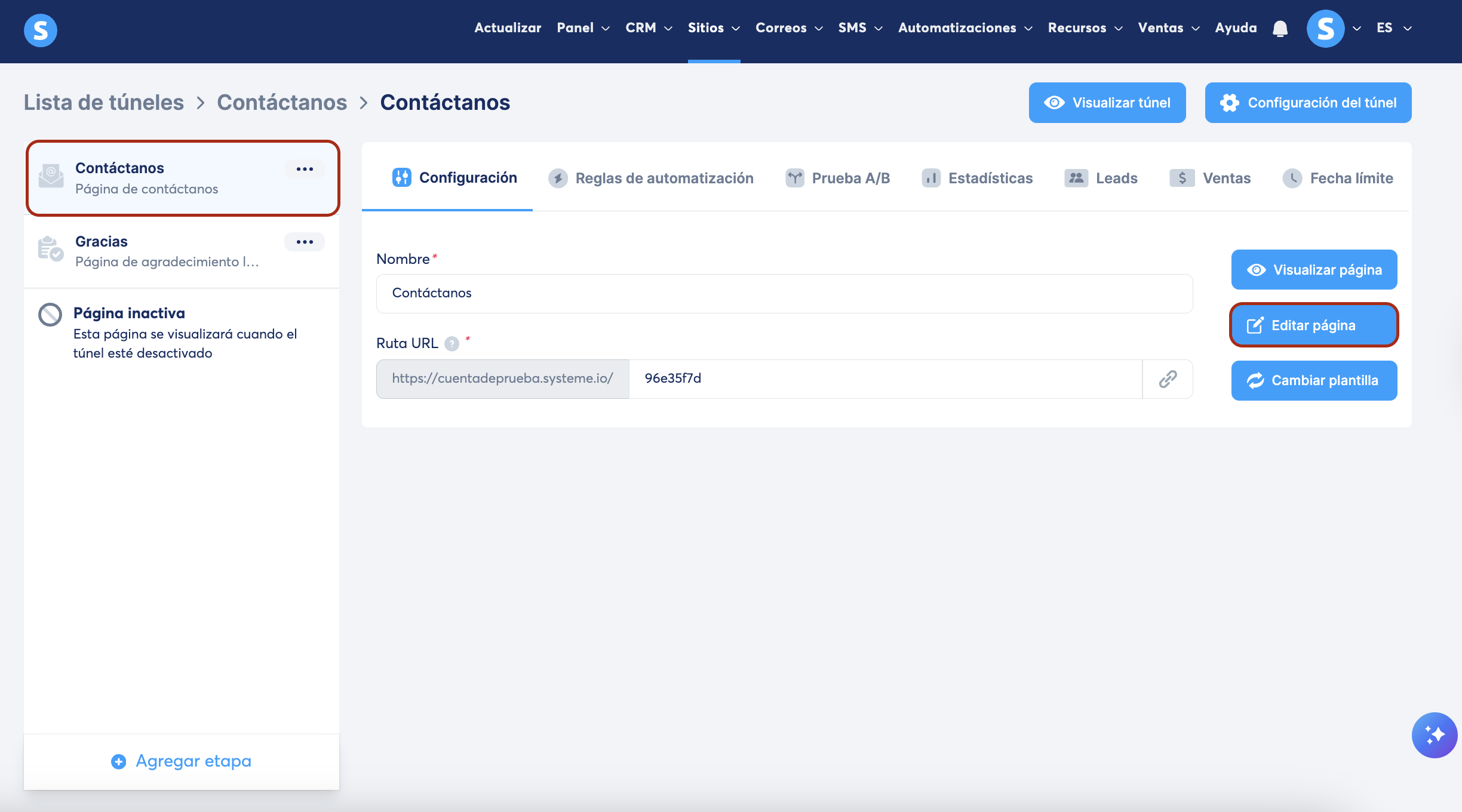
Task: Click the Ruta URL help question mark
Action: point(452,344)
